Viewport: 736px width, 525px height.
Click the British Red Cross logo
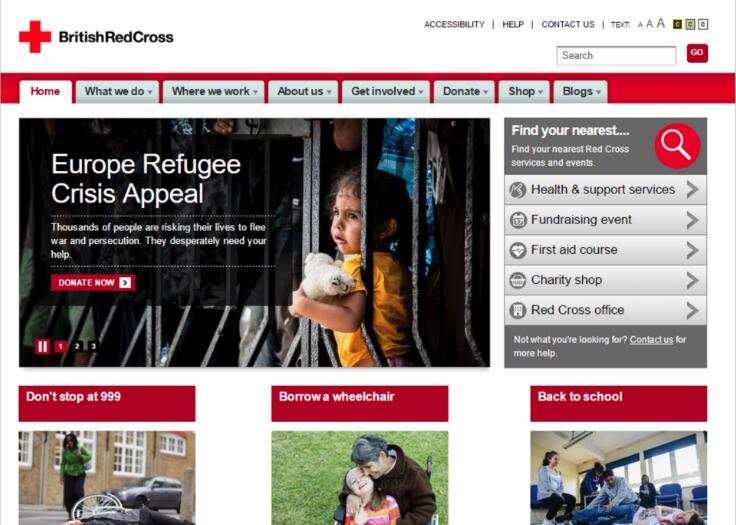[x=96, y=37]
